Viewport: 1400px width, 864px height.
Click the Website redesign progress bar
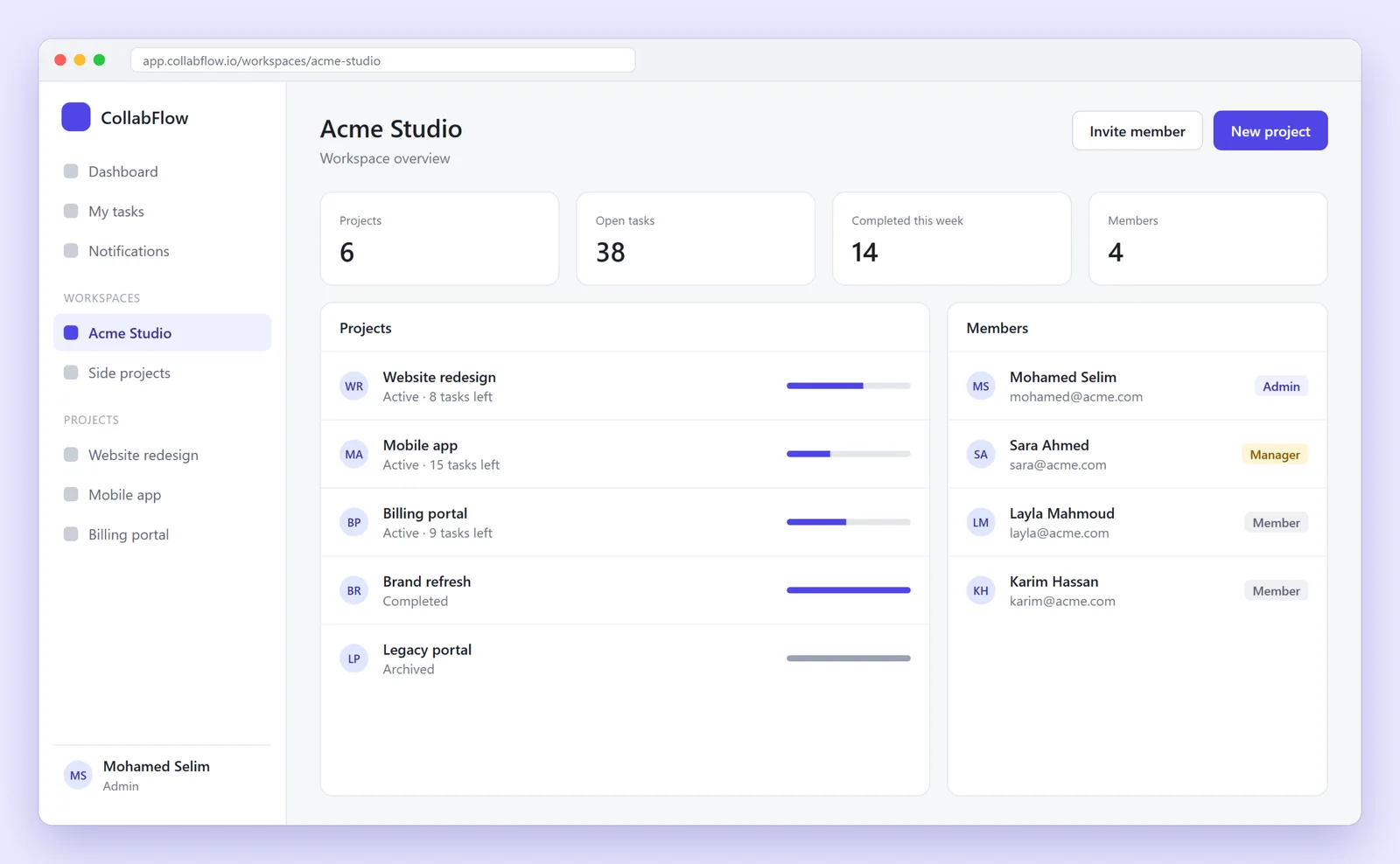(x=848, y=386)
